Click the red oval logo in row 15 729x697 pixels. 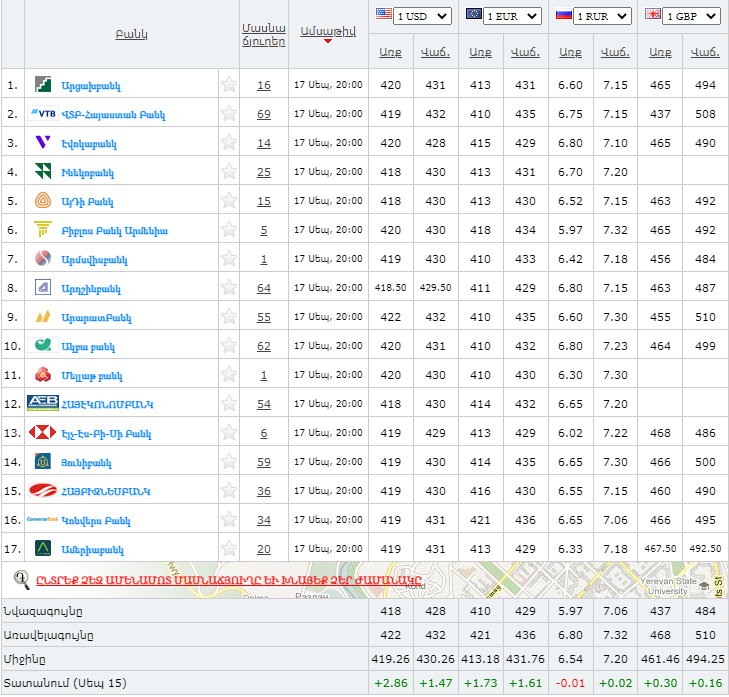[43, 490]
